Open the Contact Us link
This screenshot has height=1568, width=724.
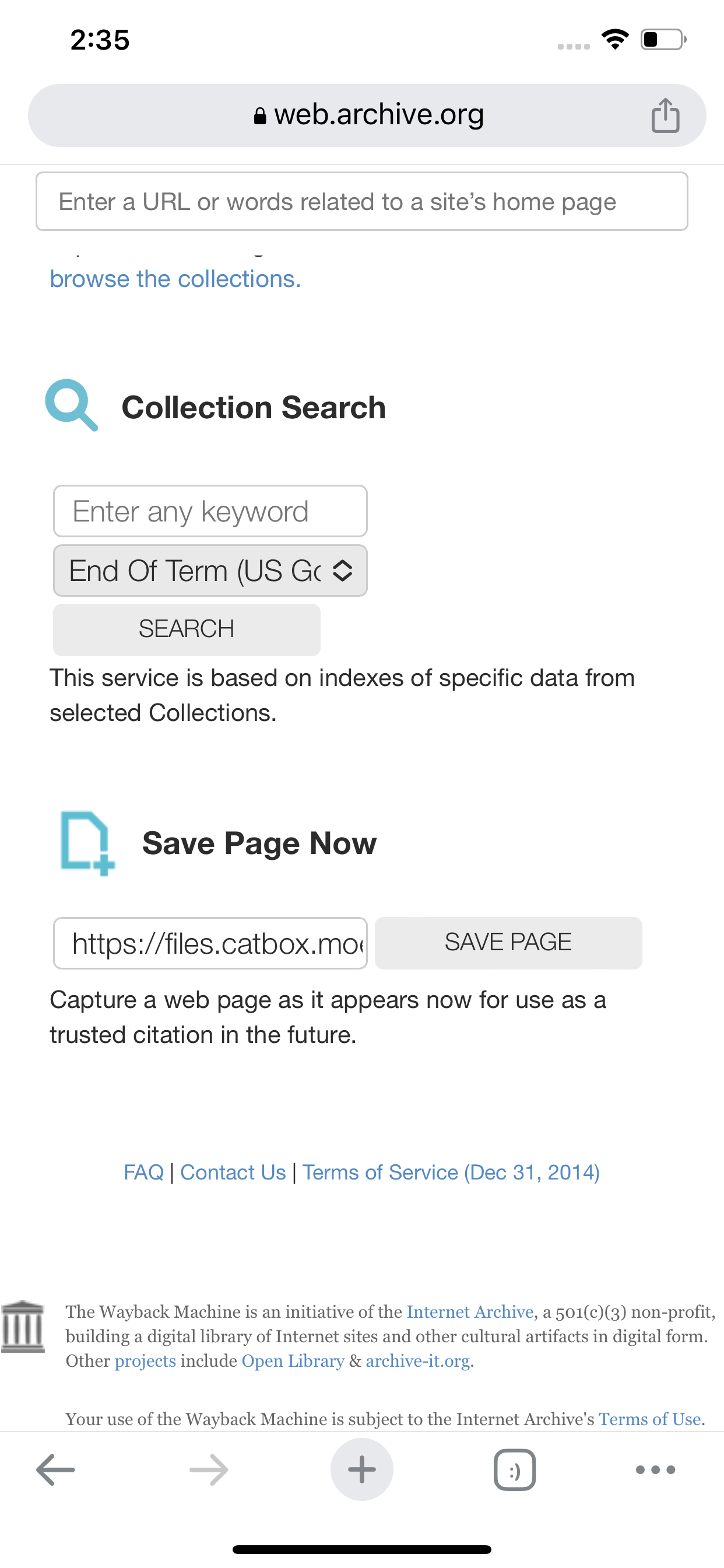point(233,1172)
